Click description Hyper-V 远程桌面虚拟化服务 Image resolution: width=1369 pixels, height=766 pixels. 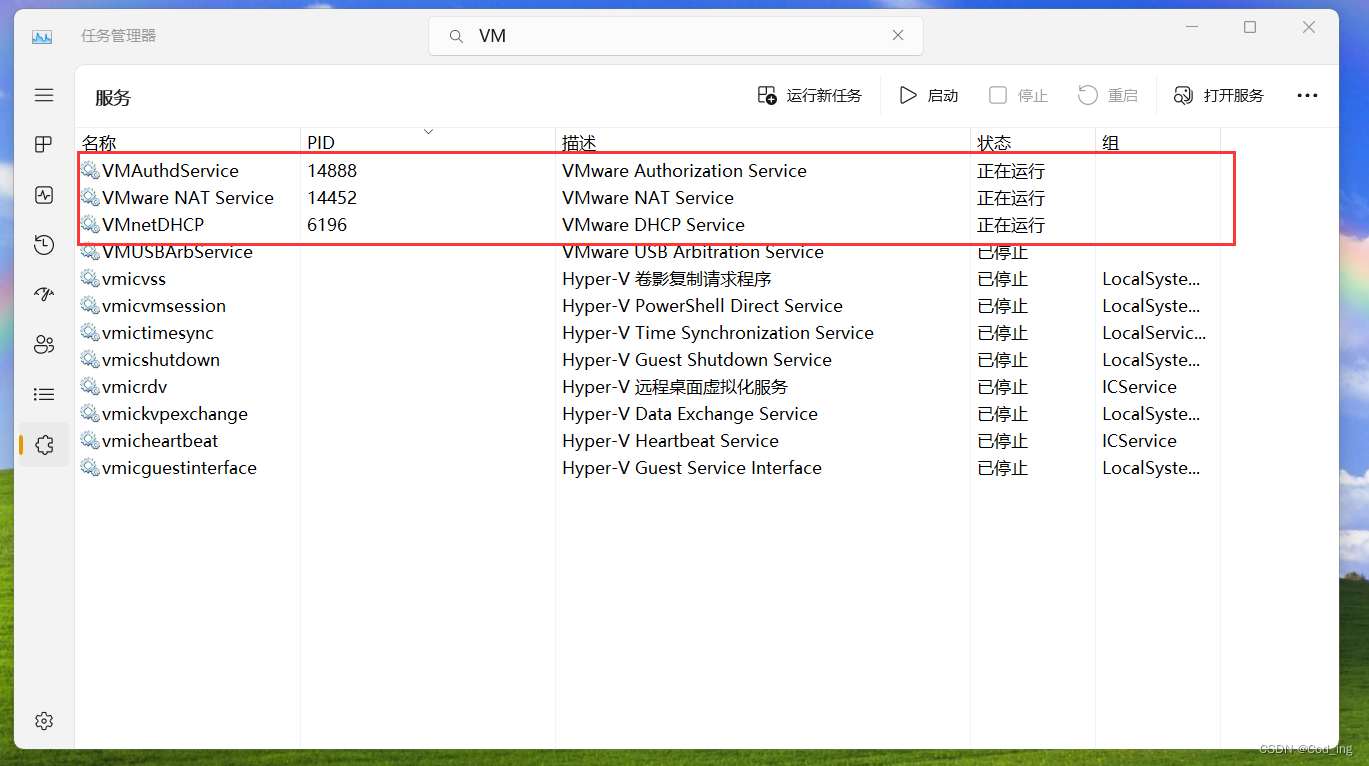[x=675, y=387]
